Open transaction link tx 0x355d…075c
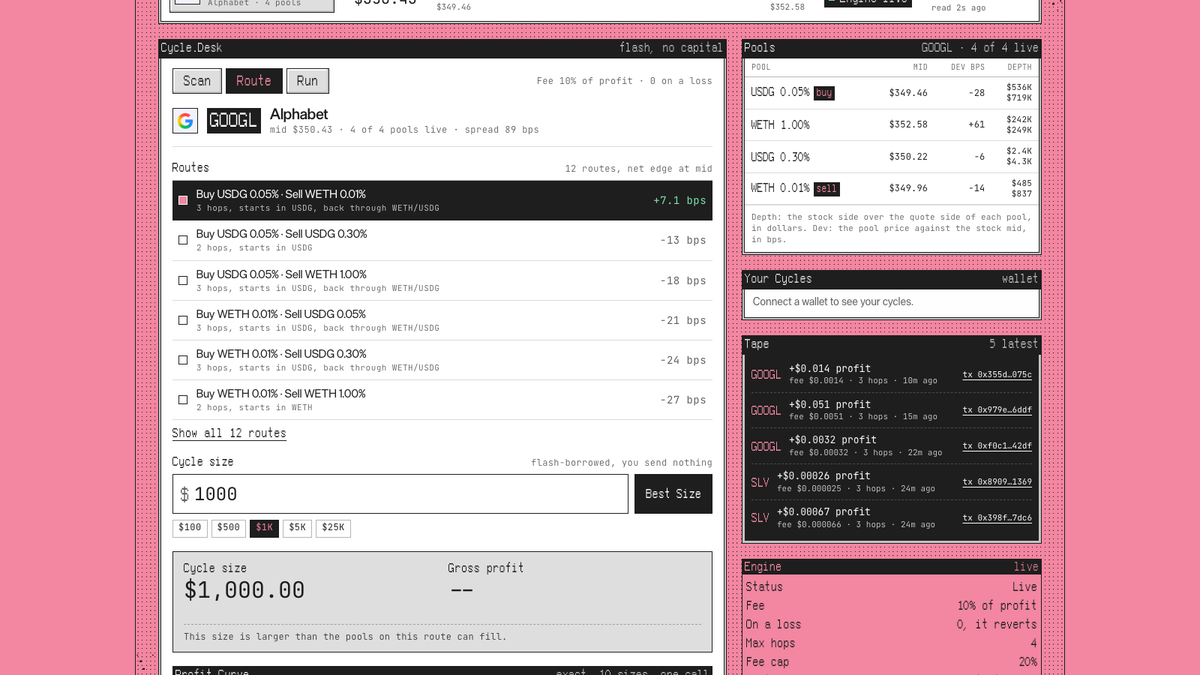 [x=997, y=374]
